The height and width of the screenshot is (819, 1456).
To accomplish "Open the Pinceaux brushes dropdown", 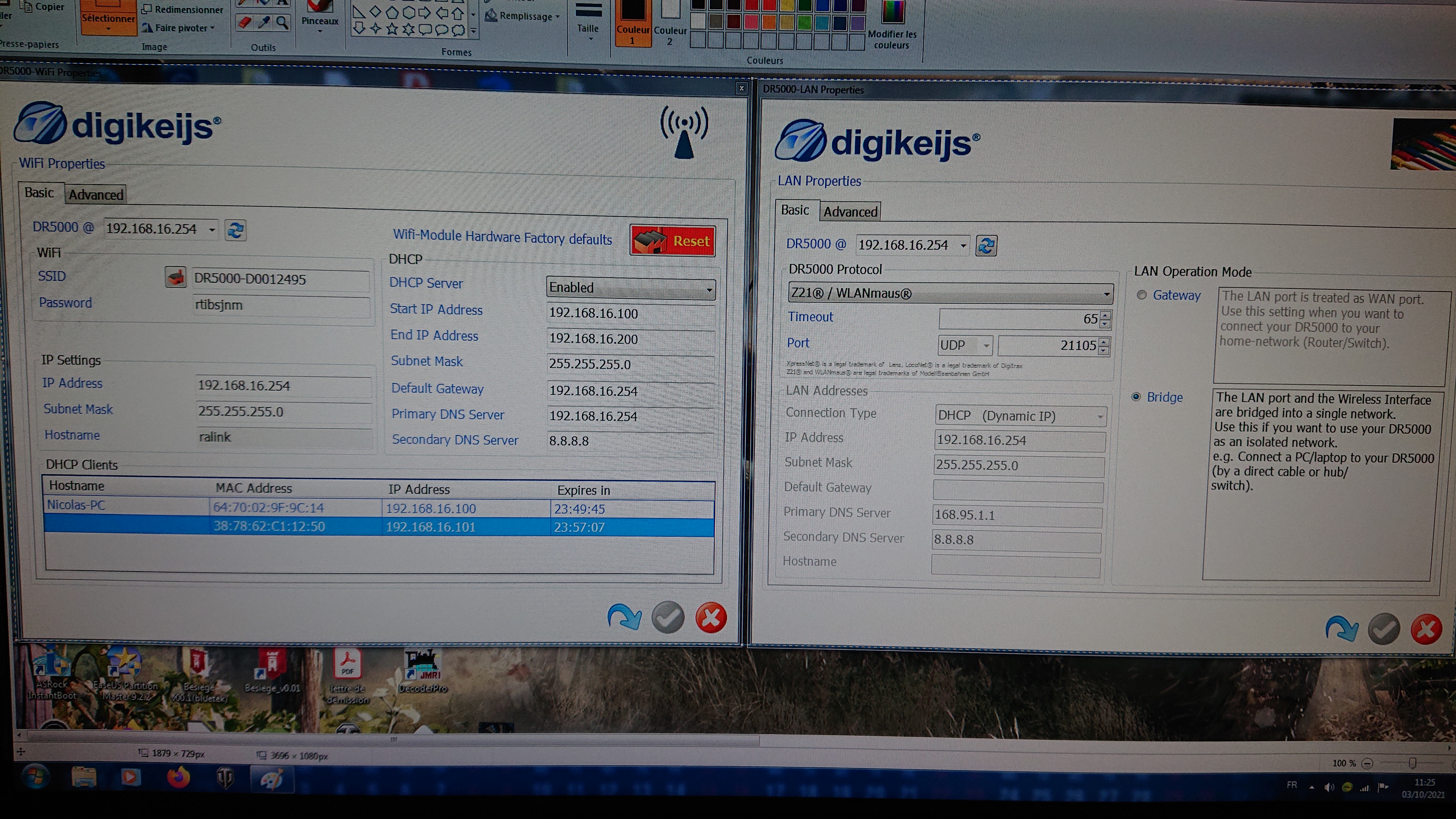I will [320, 21].
